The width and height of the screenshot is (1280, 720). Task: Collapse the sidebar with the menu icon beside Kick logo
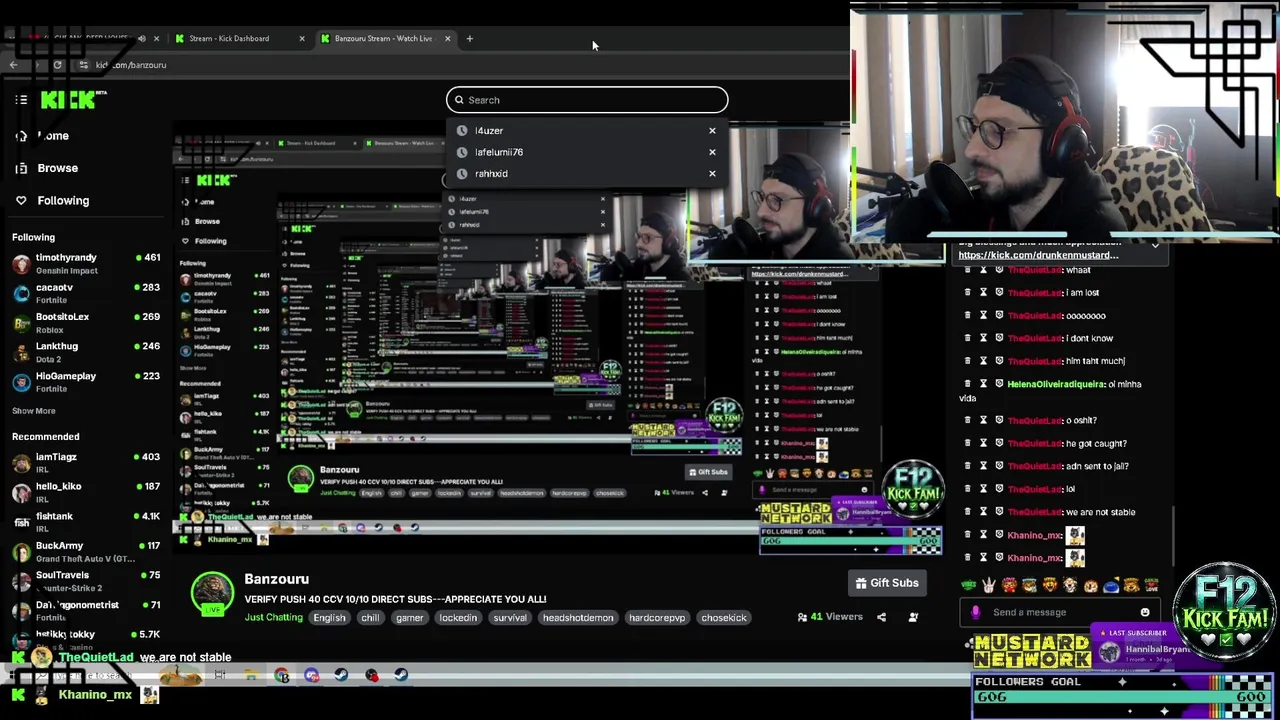[x=21, y=99]
